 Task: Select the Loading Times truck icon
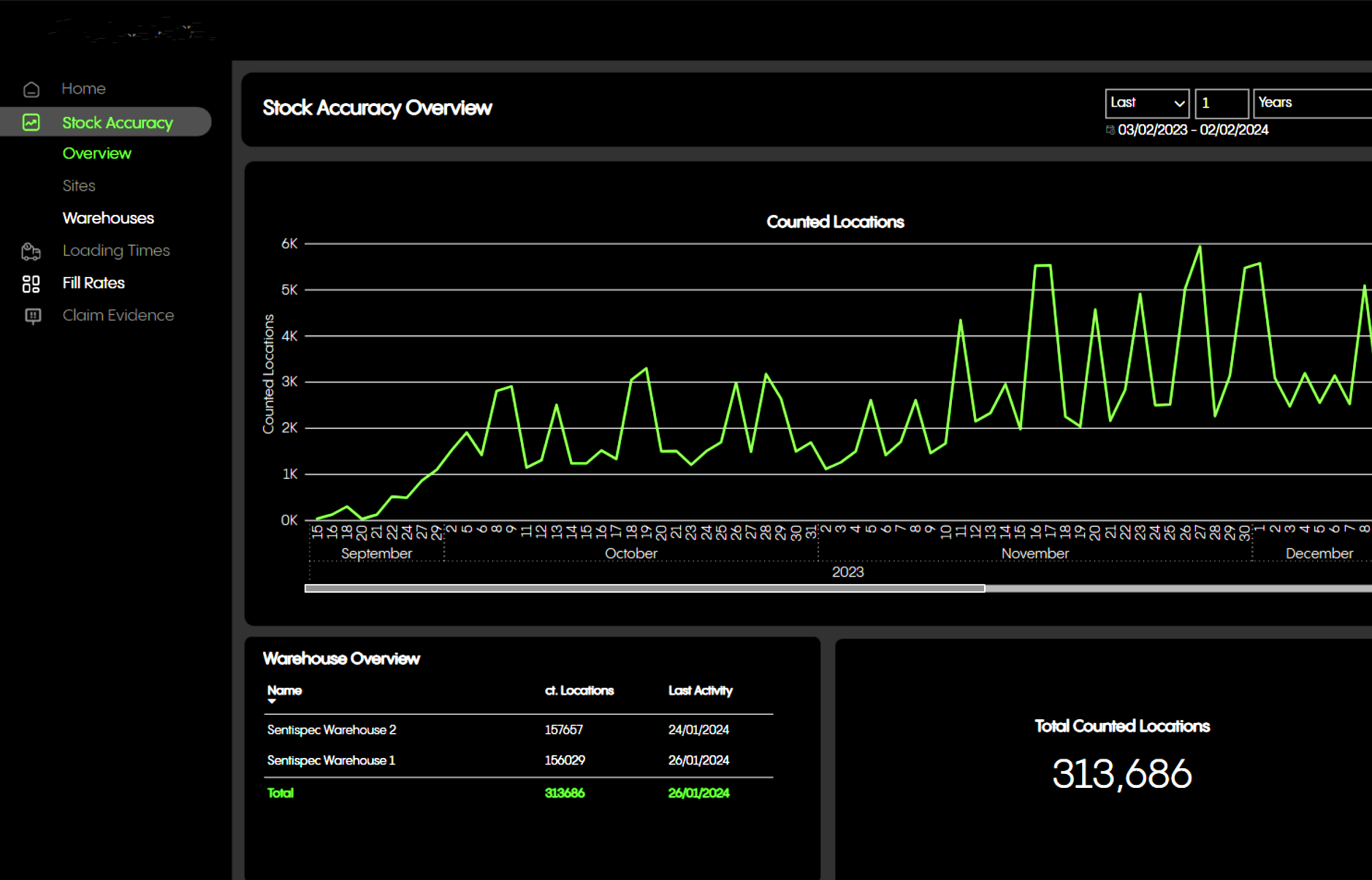tap(31, 251)
